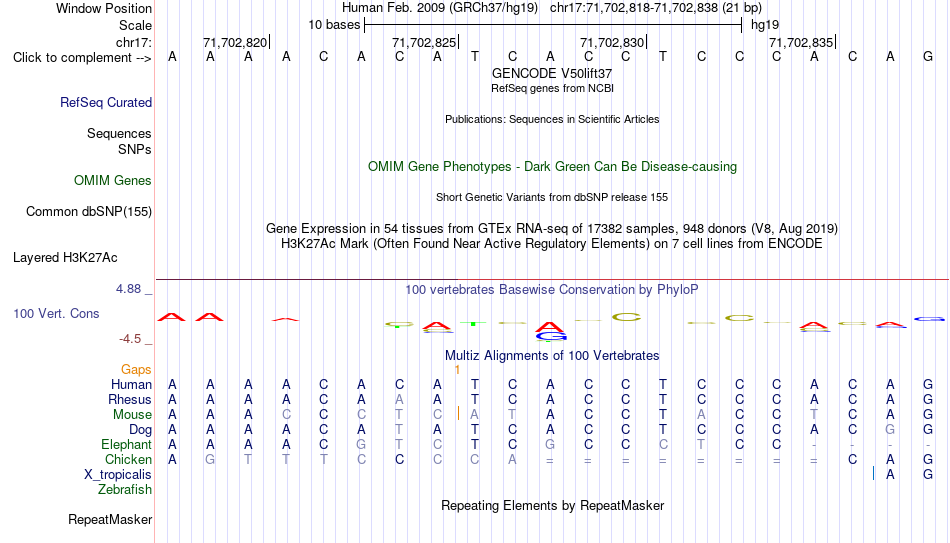
Task: Click the 'Human Feb. 2009 (GRCh37/hg19)' assembly text
Action: click(x=440, y=8)
